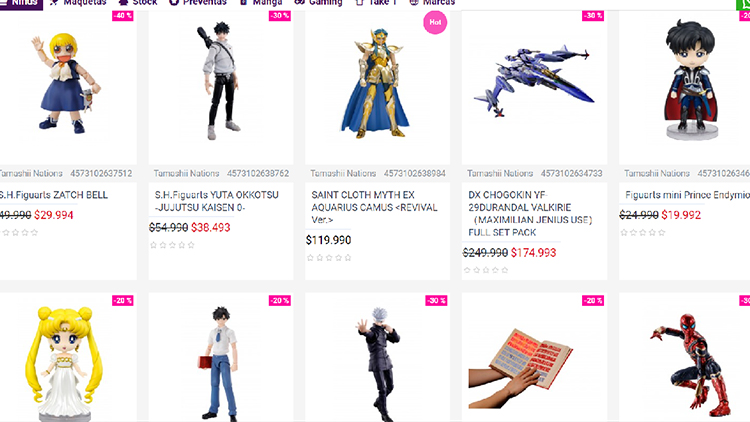Viewport: 750px width, 422px height.
Task: Open S.H.Figuarts ZATCH BELL product link
Action: [x=54, y=195]
